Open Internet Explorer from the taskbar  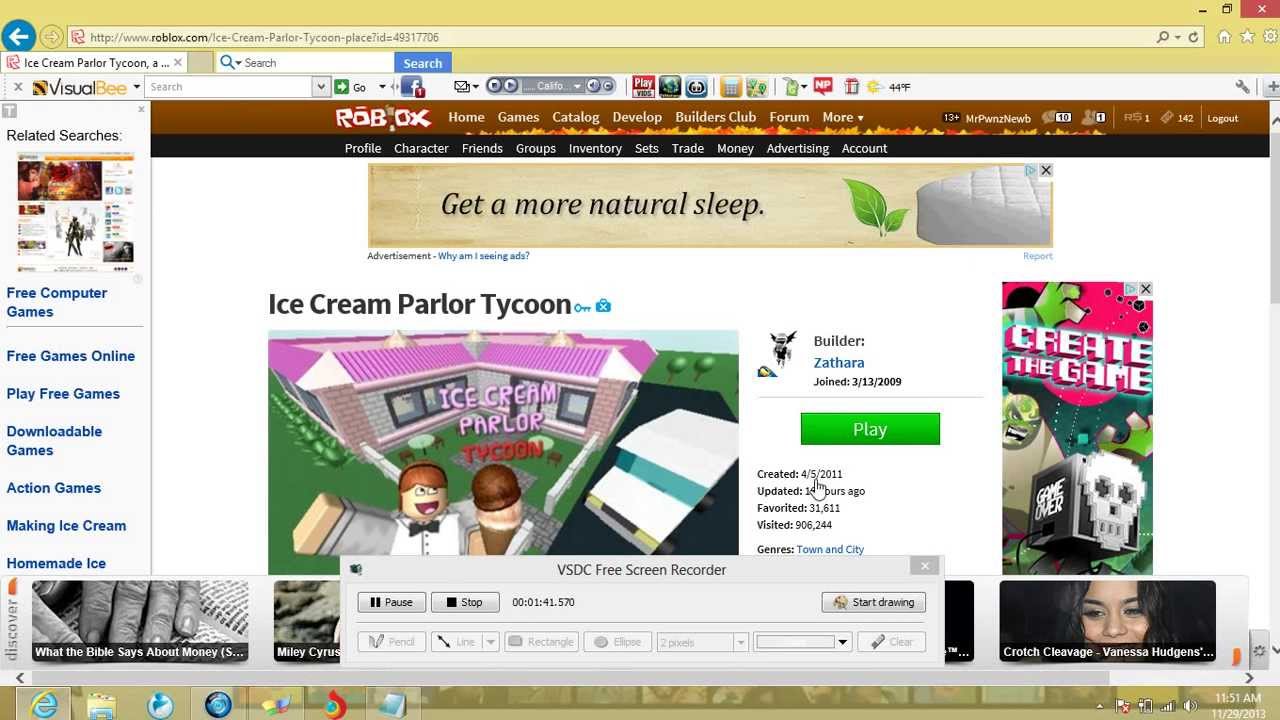click(44, 705)
